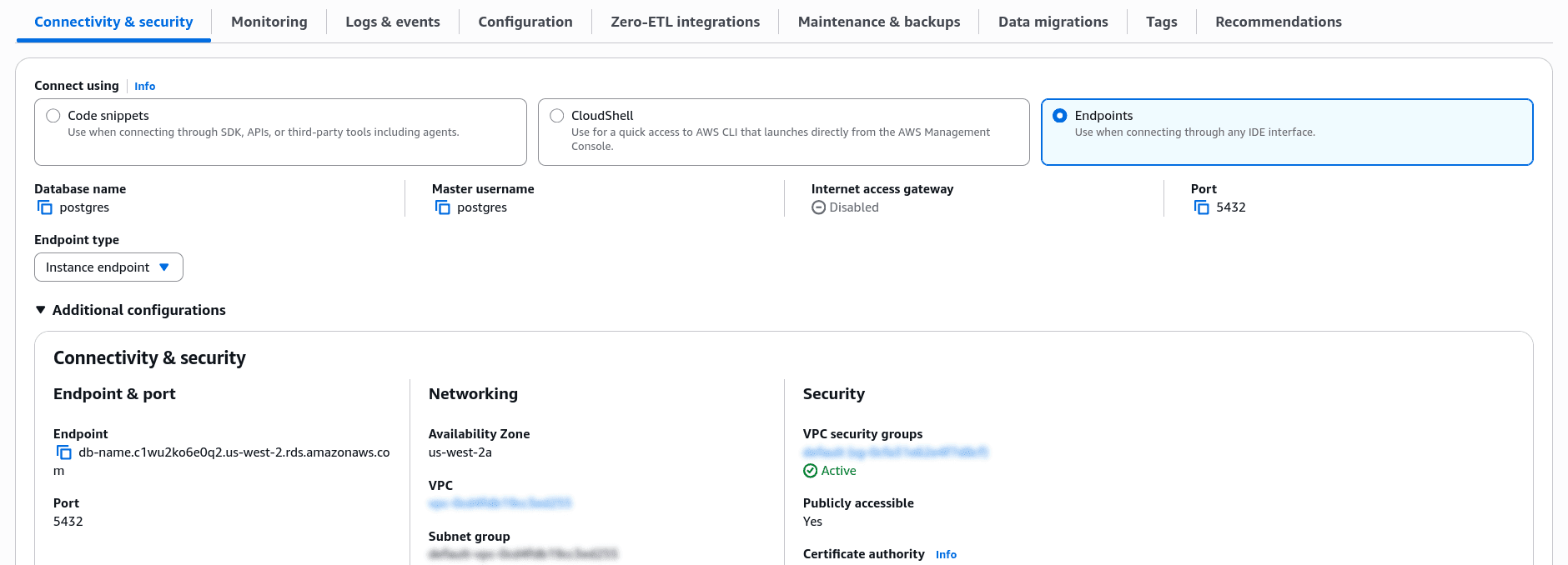Click the Endpoint & port heading
Image resolution: width=1568 pixels, height=565 pixels.
tap(114, 394)
